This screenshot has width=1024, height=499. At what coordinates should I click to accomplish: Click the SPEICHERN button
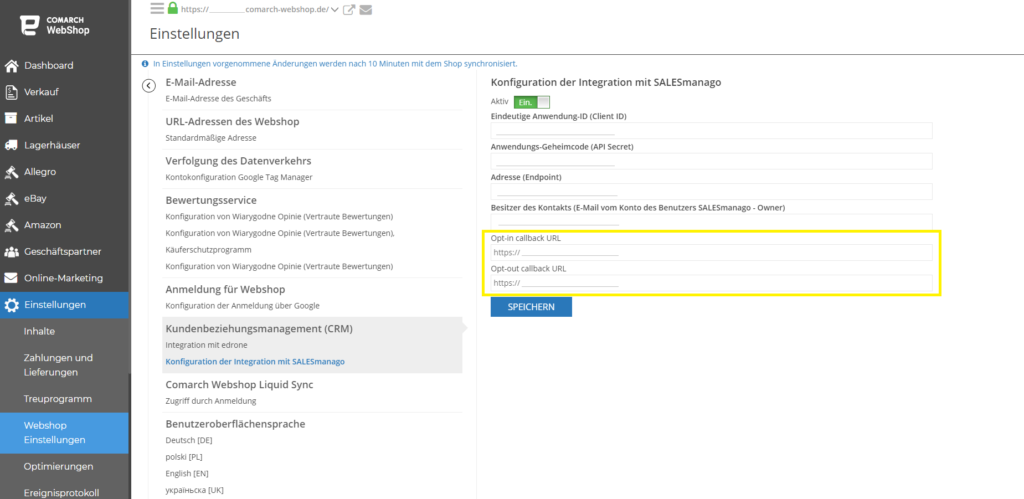coord(531,307)
